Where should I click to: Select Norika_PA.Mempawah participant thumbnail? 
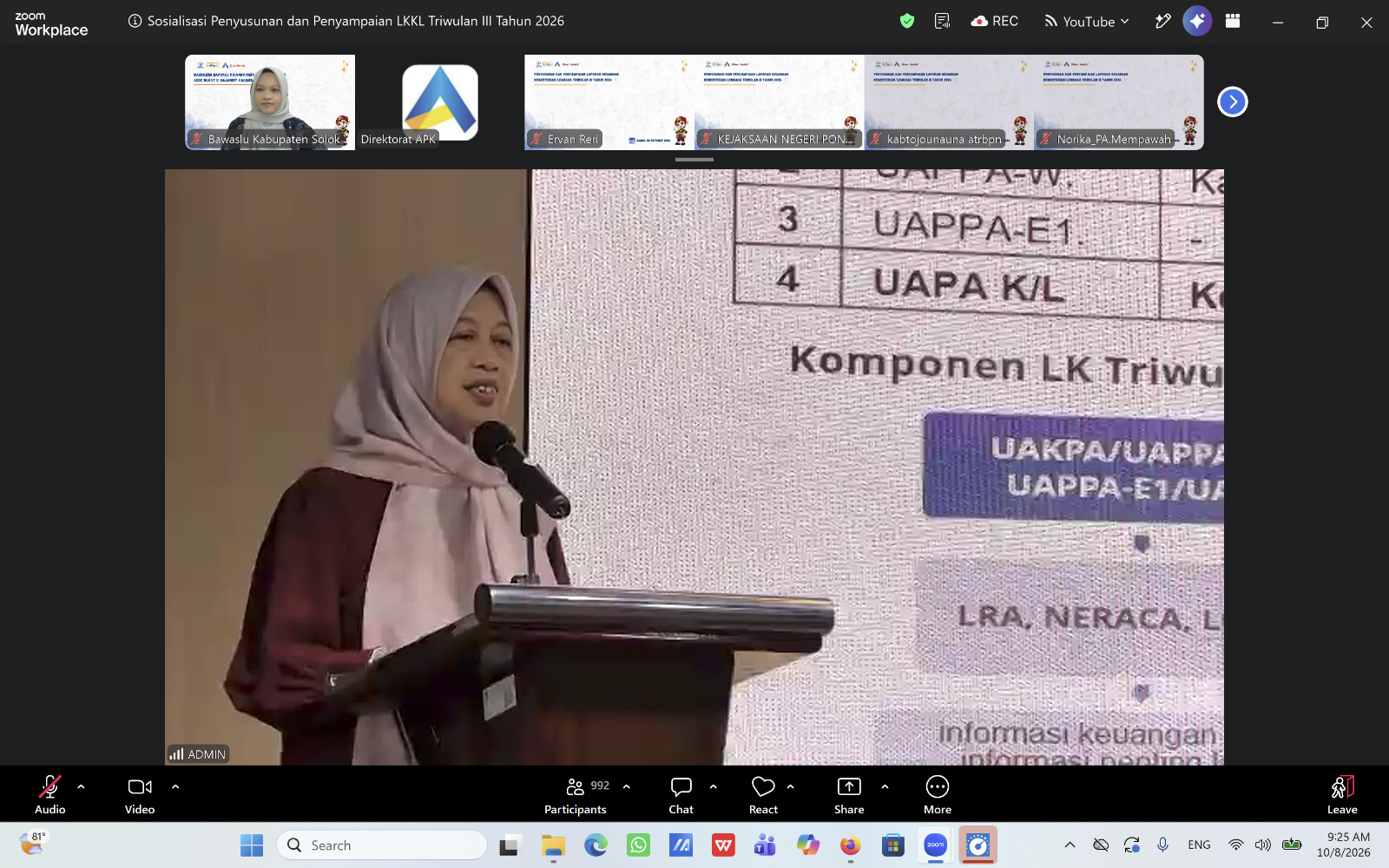[x=1119, y=102]
